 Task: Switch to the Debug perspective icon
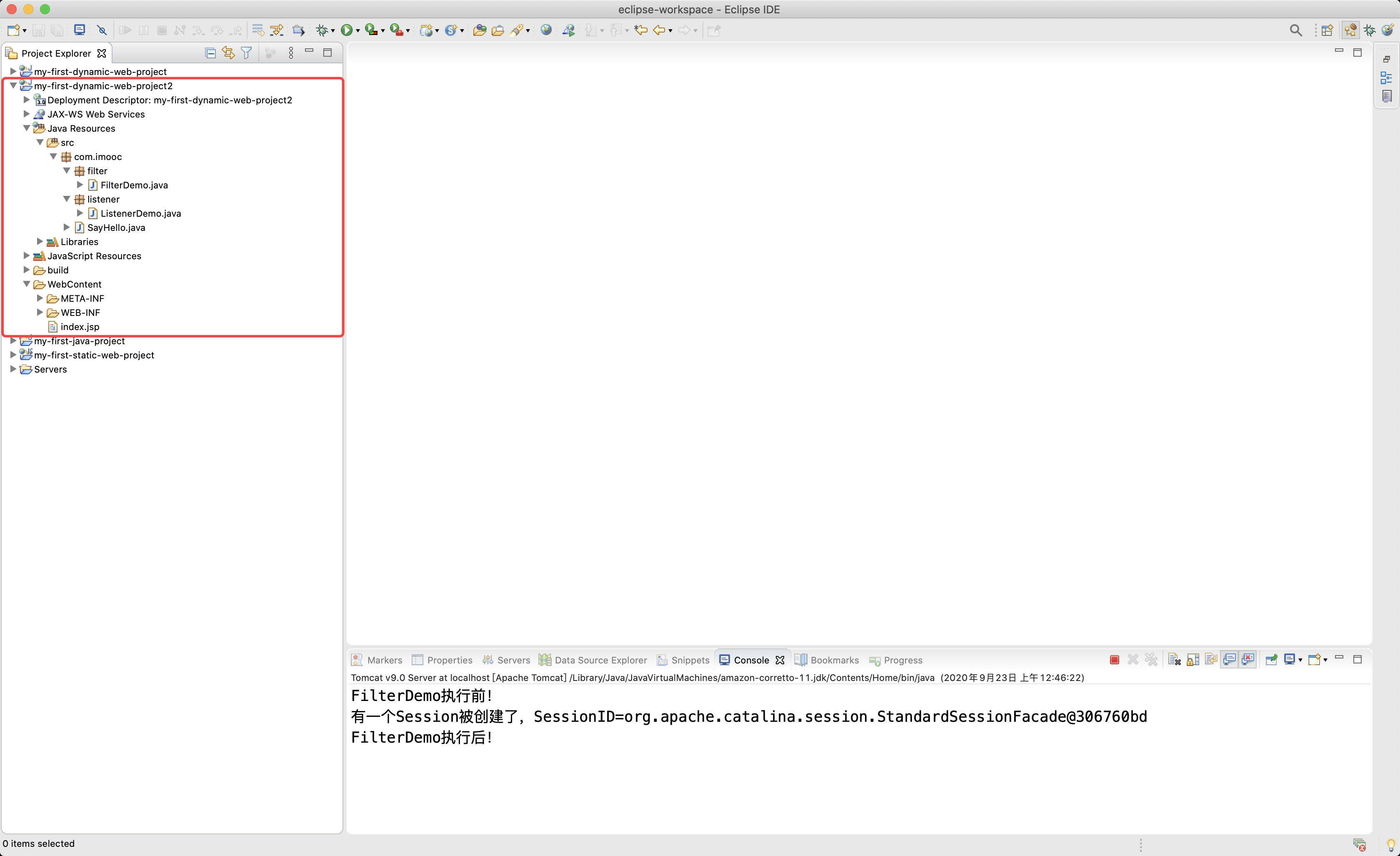pos(1370,30)
